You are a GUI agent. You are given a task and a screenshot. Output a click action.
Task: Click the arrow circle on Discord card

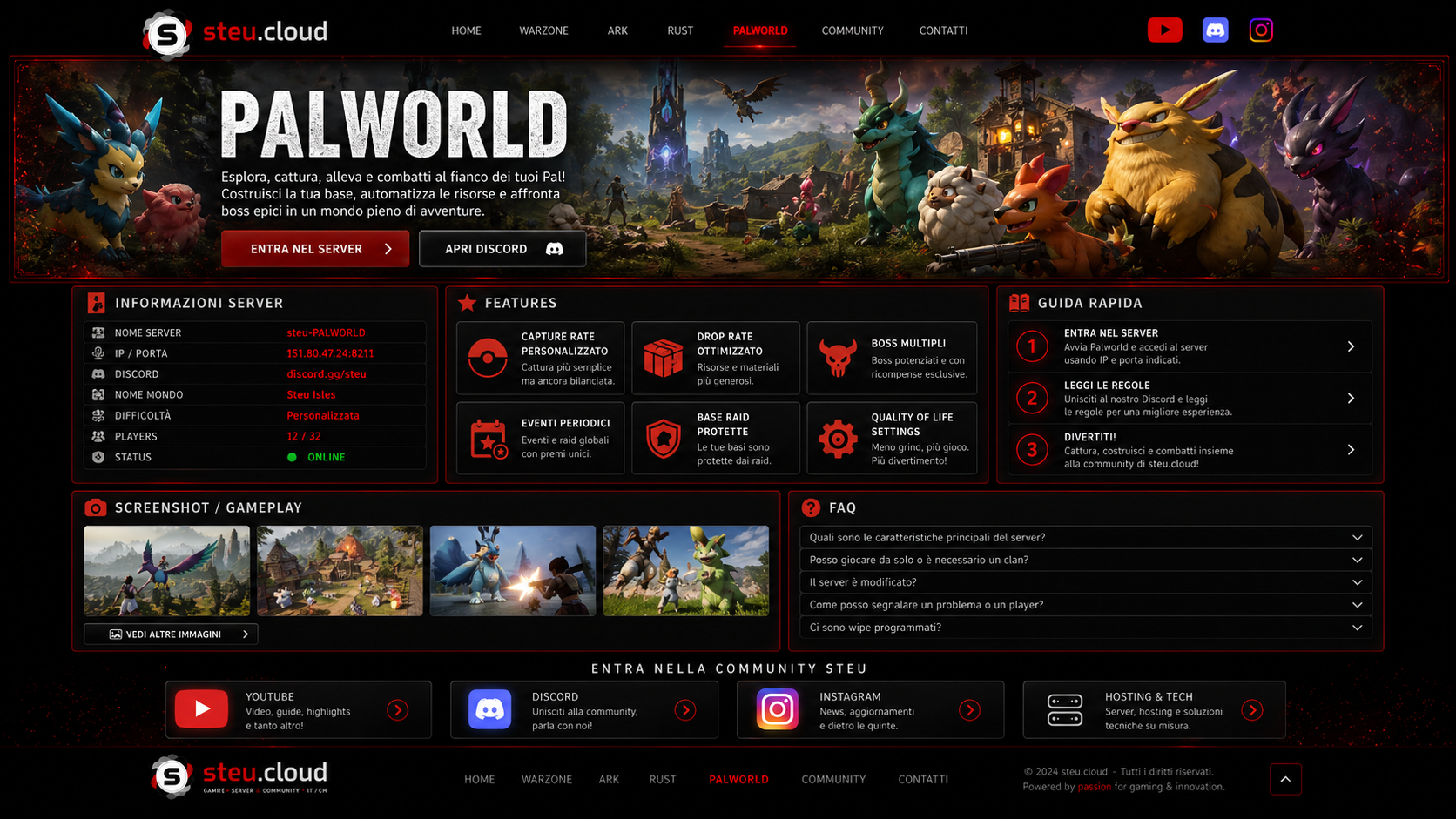tap(685, 710)
